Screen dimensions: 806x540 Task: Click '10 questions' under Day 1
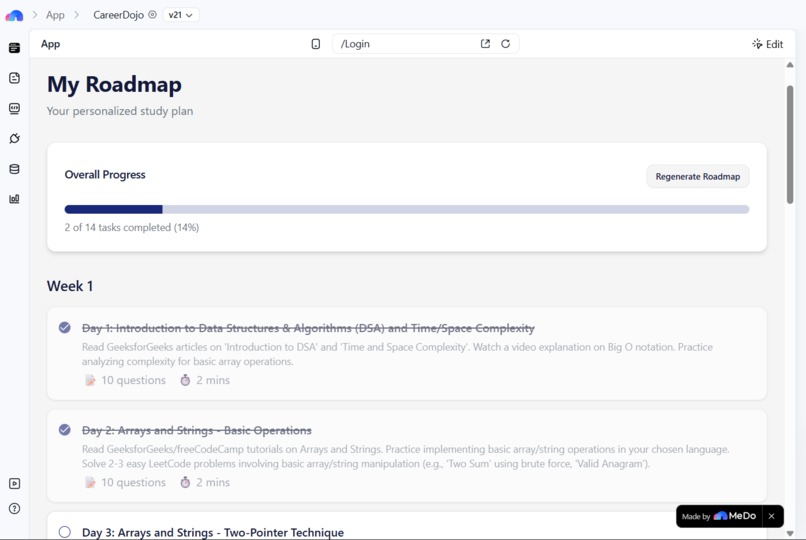click(x=134, y=380)
